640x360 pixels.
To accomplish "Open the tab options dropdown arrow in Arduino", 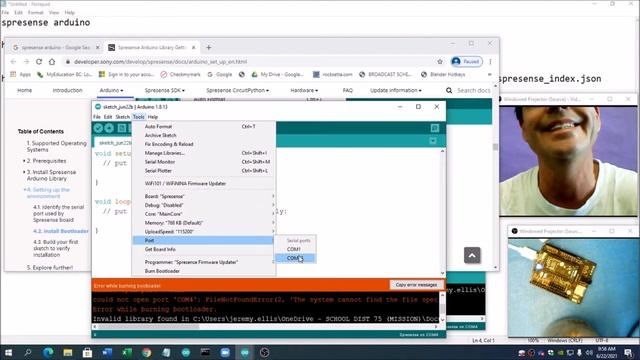I will click(433, 141).
